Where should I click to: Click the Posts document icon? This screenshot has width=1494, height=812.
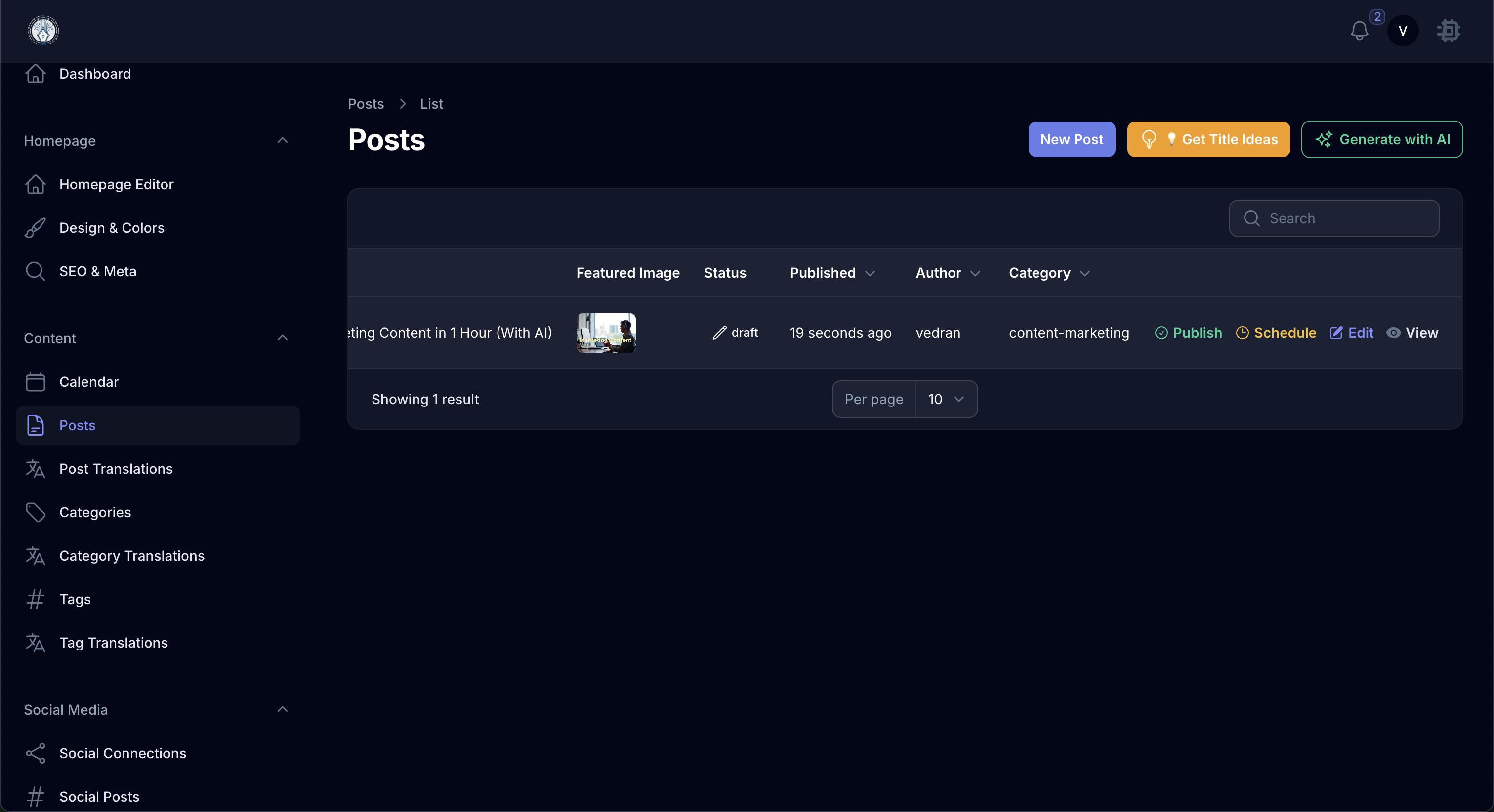(x=36, y=425)
